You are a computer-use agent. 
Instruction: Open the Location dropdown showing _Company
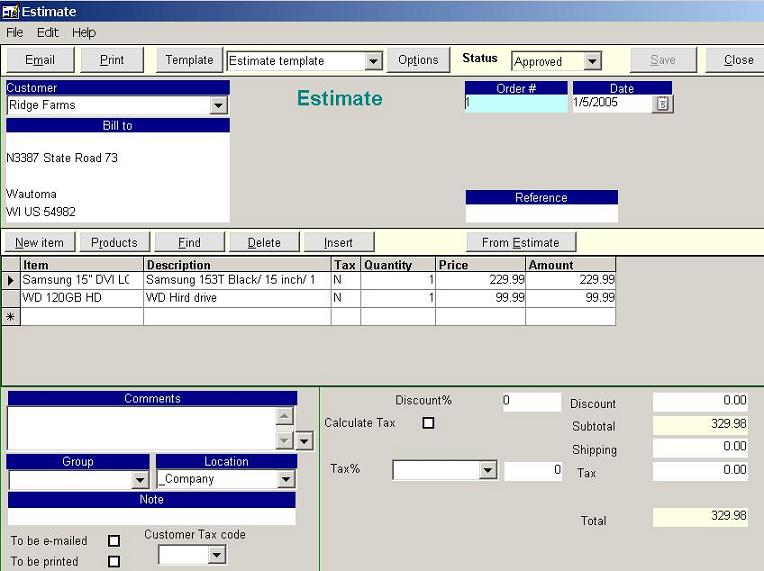285,479
